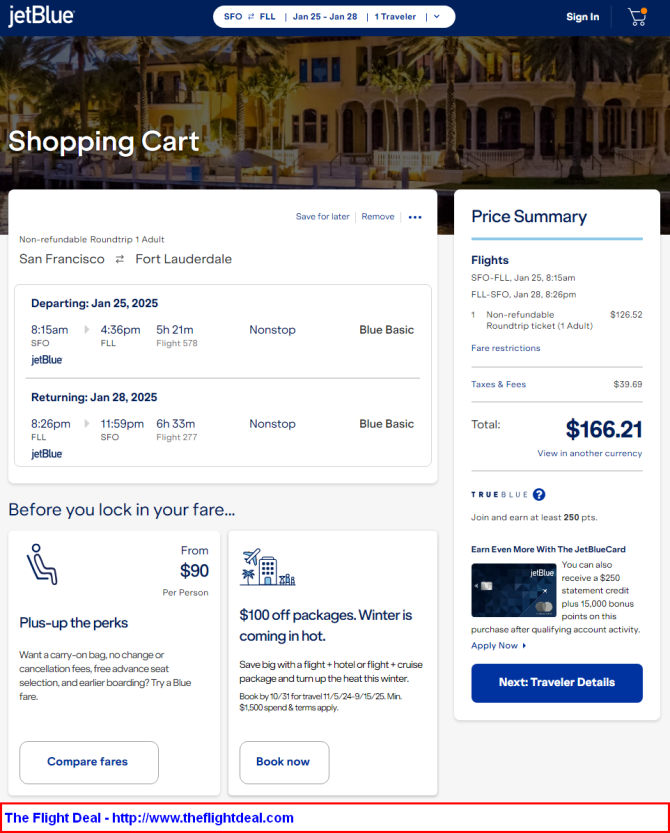Click Next: Traveler Details button

click(x=557, y=683)
